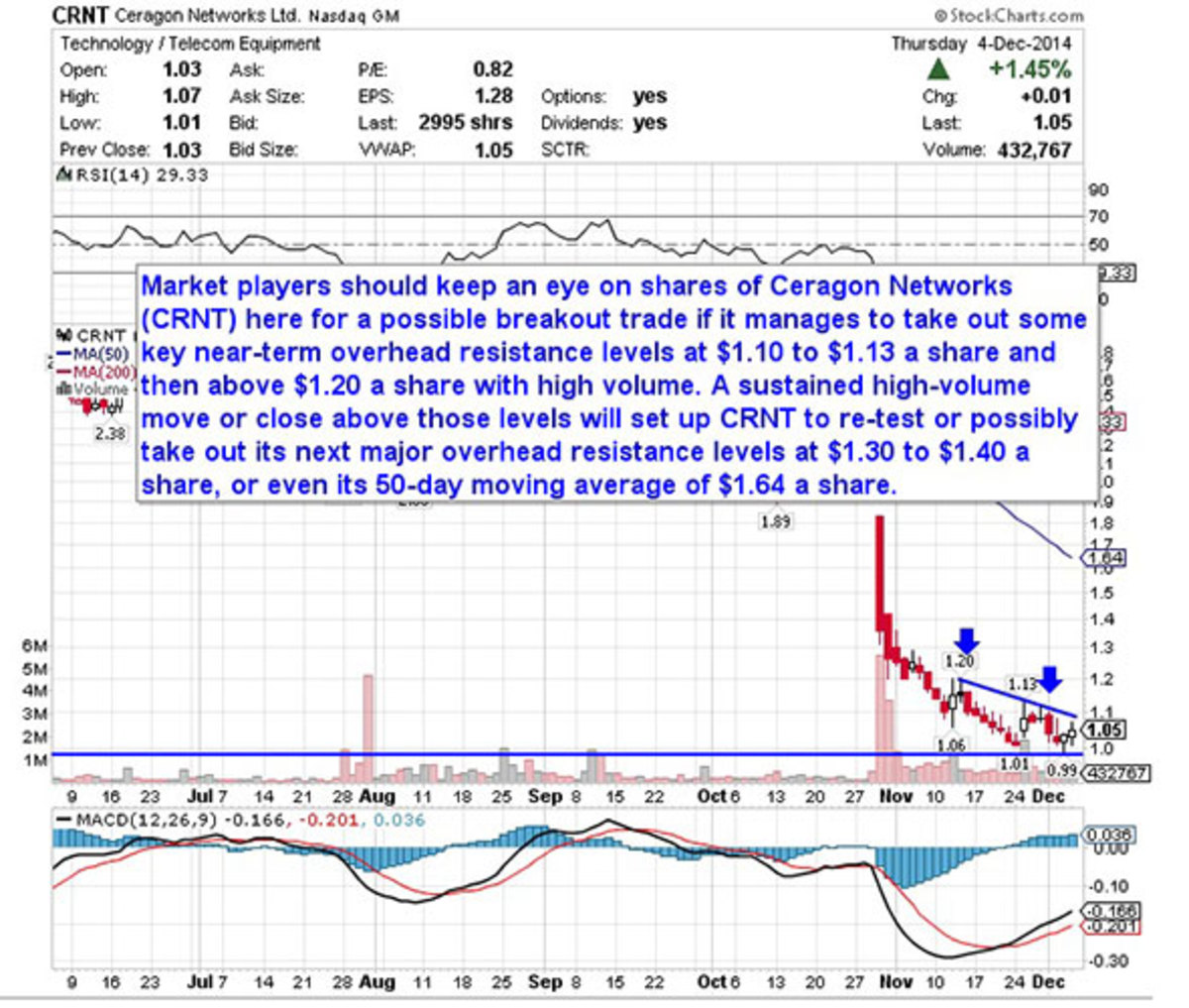Click the MACD histogram value 0.036 in the title

[x=399, y=821]
